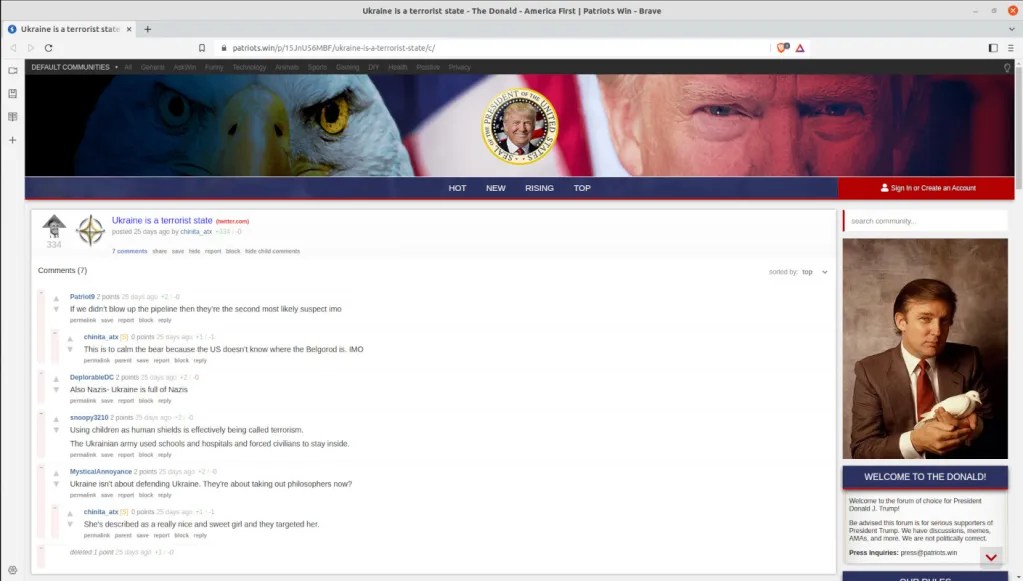
Task: Click the compass thumbnail beside the post title
Action: click(x=90, y=230)
